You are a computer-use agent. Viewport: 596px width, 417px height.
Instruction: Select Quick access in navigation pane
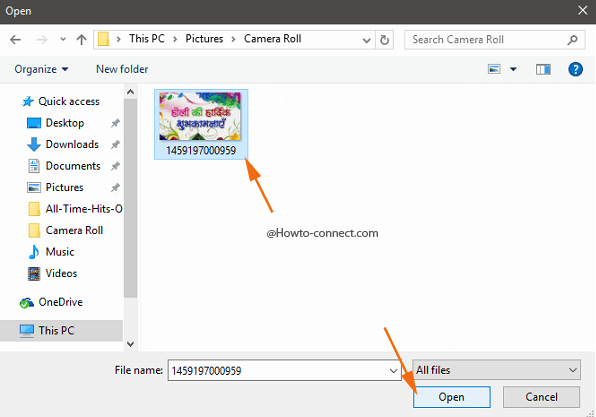pyautogui.click(x=61, y=101)
